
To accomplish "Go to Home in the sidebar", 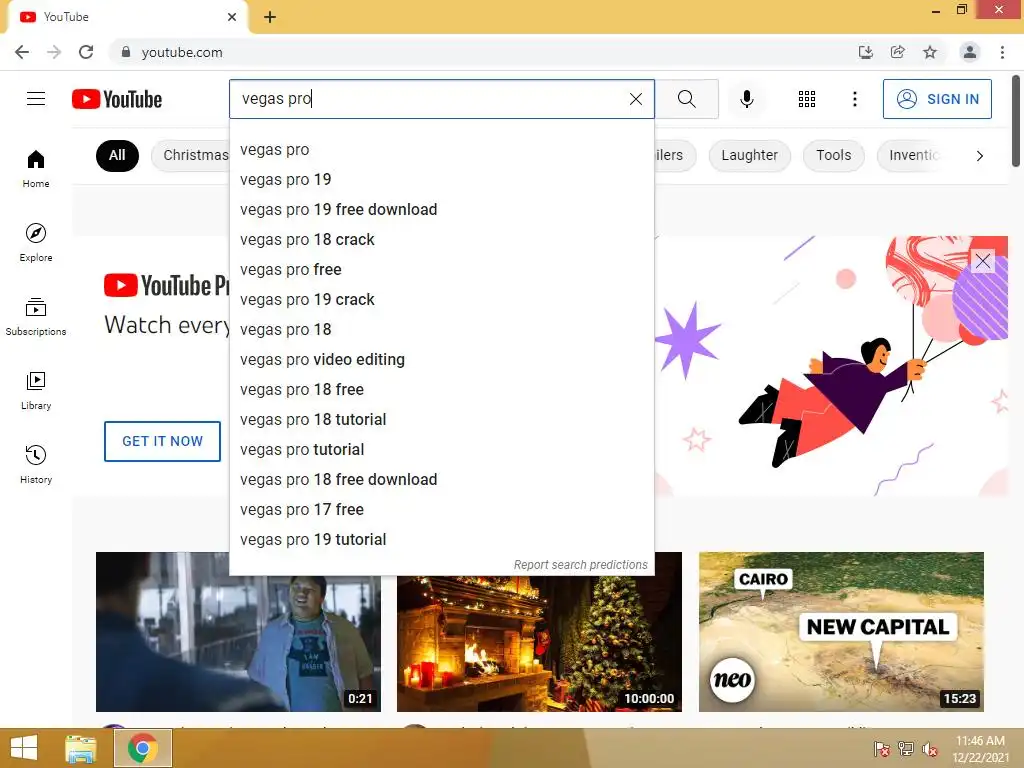I will pos(36,168).
